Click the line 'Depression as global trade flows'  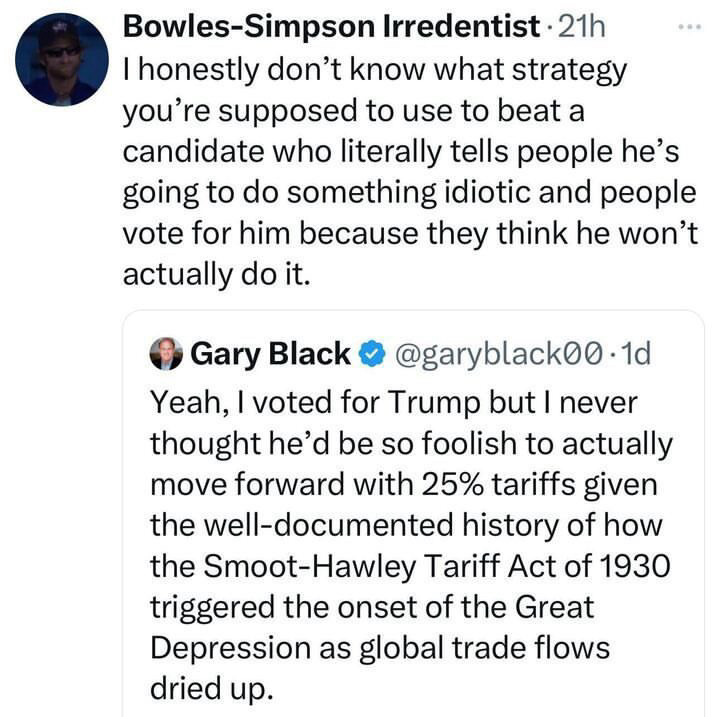point(380,647)
